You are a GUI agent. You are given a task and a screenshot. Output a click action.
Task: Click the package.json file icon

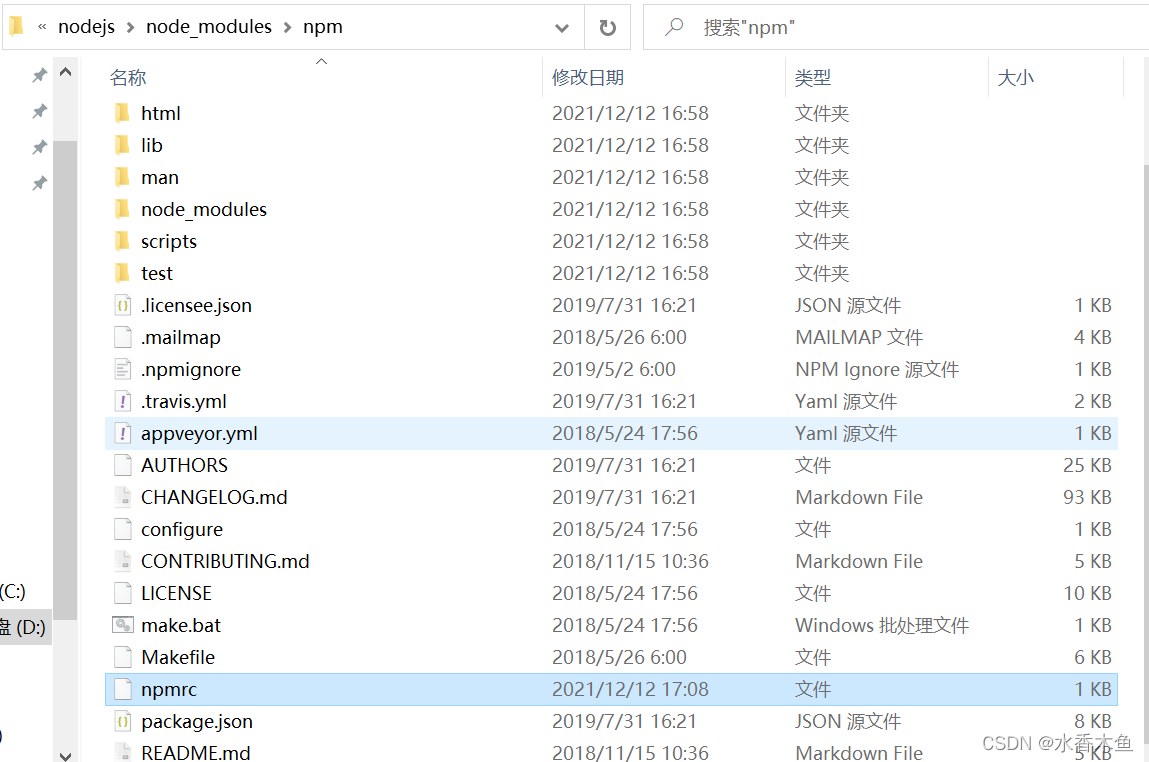tap(122, 722)
